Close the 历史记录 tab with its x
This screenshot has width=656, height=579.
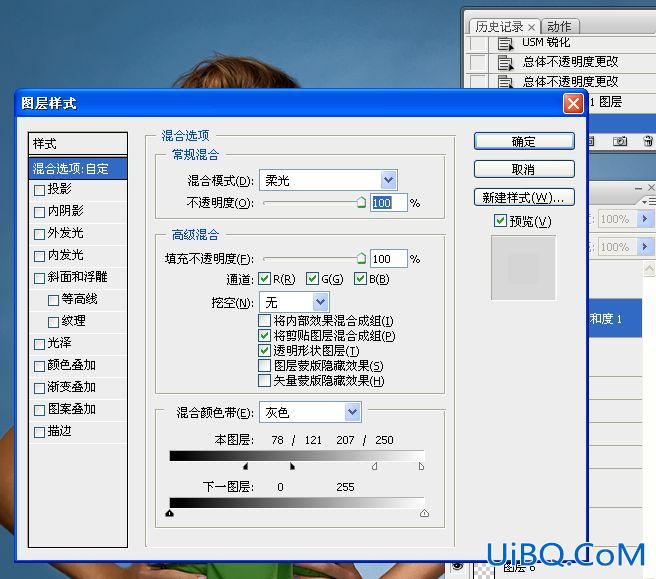[x=531, y=28]
